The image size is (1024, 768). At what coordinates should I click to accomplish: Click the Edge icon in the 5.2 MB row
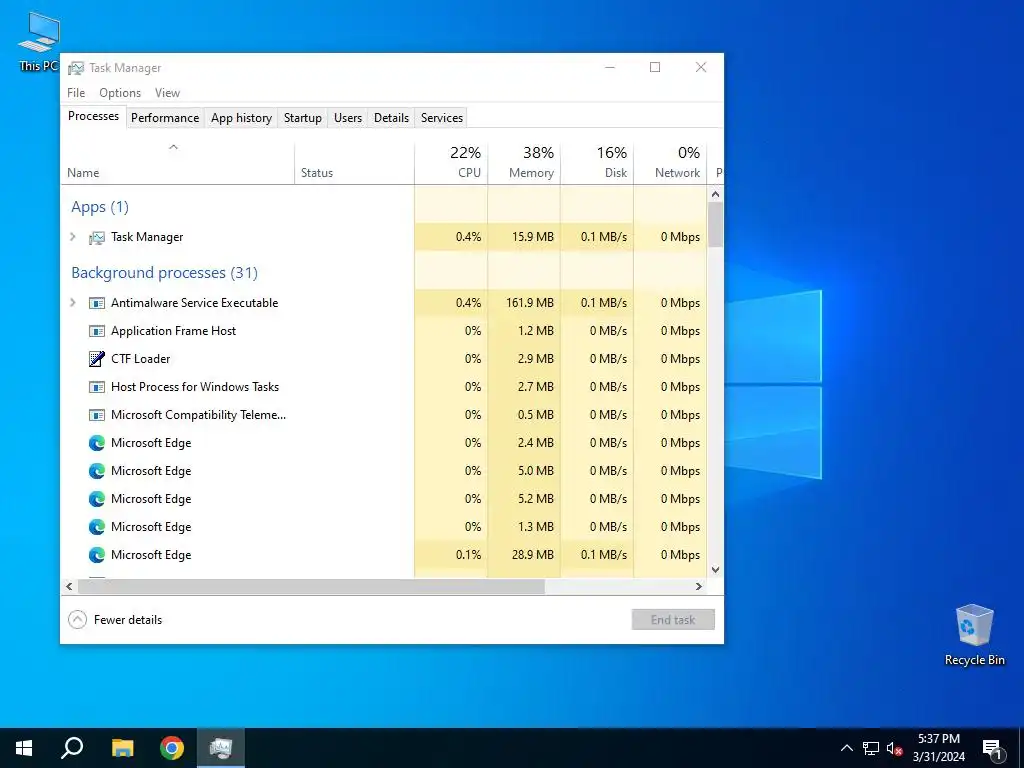pyautogui.click(x=97, y=499)
